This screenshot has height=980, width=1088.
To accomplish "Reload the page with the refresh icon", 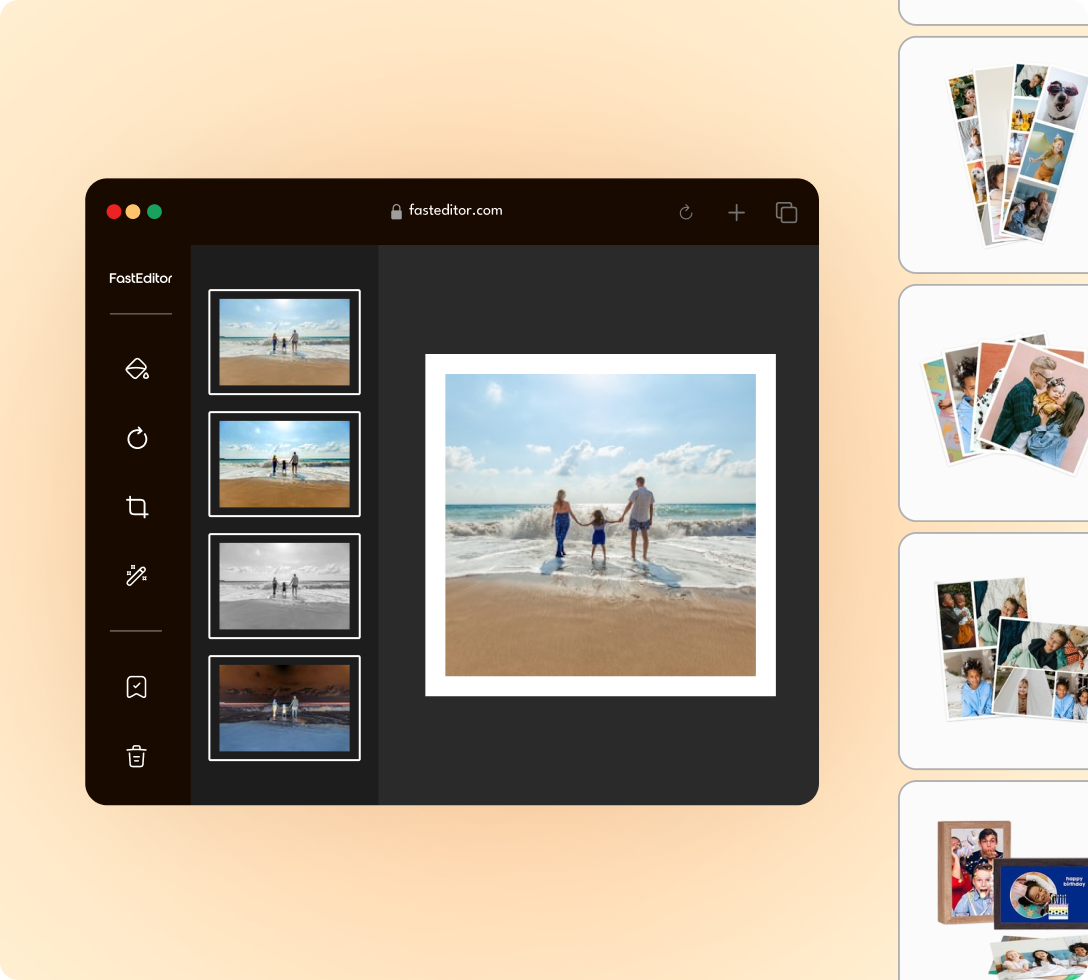I will tap(686, 211).
